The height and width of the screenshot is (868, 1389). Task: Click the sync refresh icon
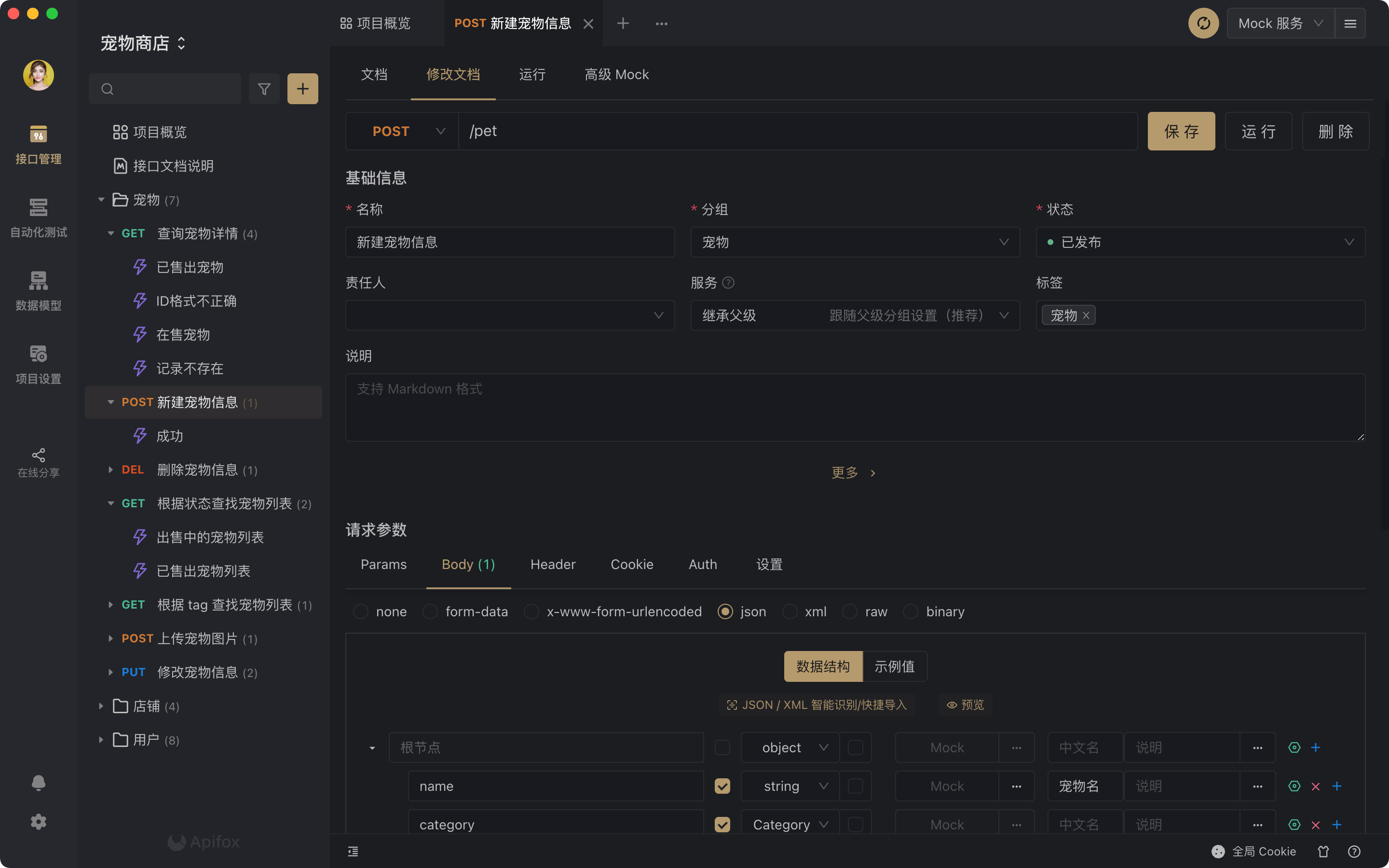(1203, 24)
